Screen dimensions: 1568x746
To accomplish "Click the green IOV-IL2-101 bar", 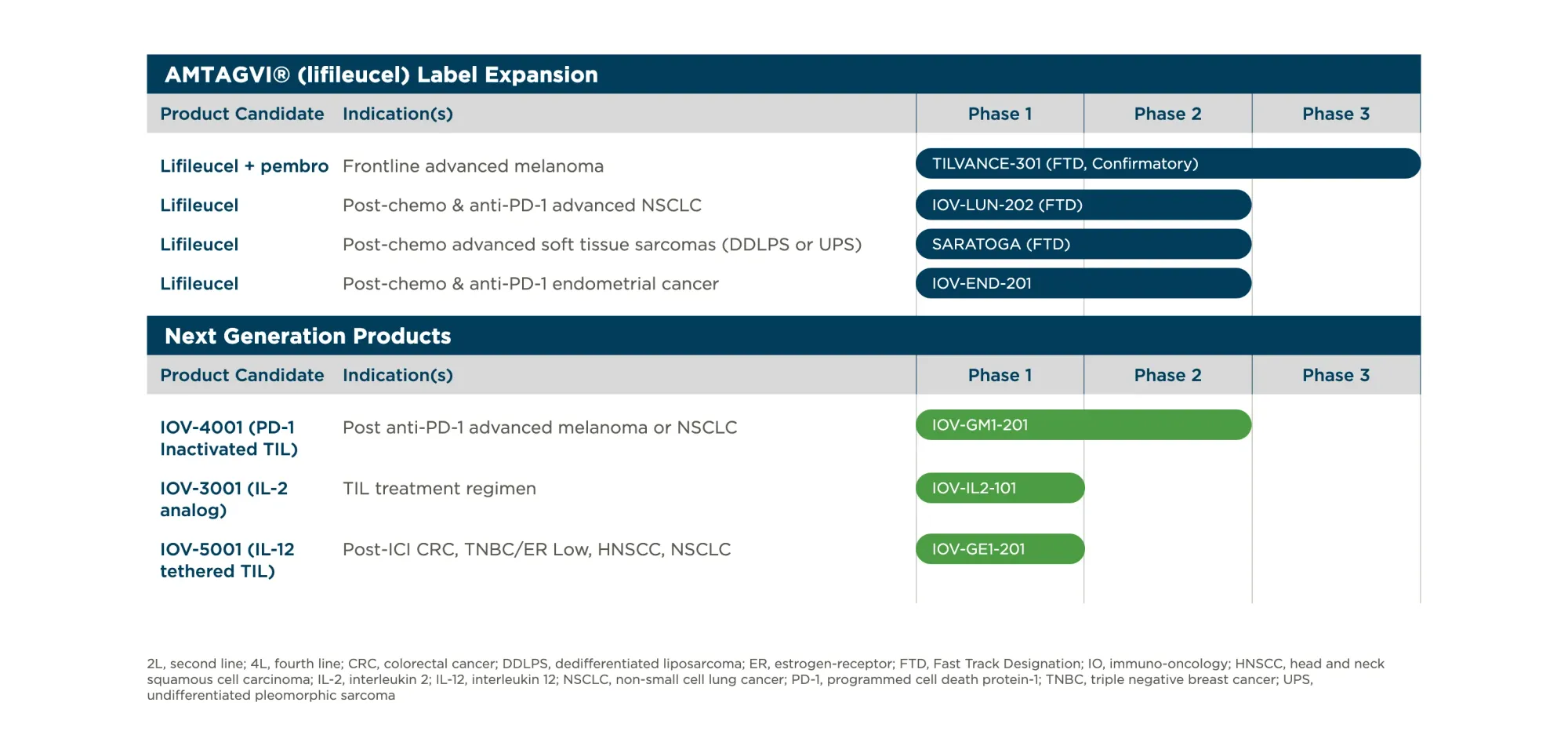I will coord(1000,488).
